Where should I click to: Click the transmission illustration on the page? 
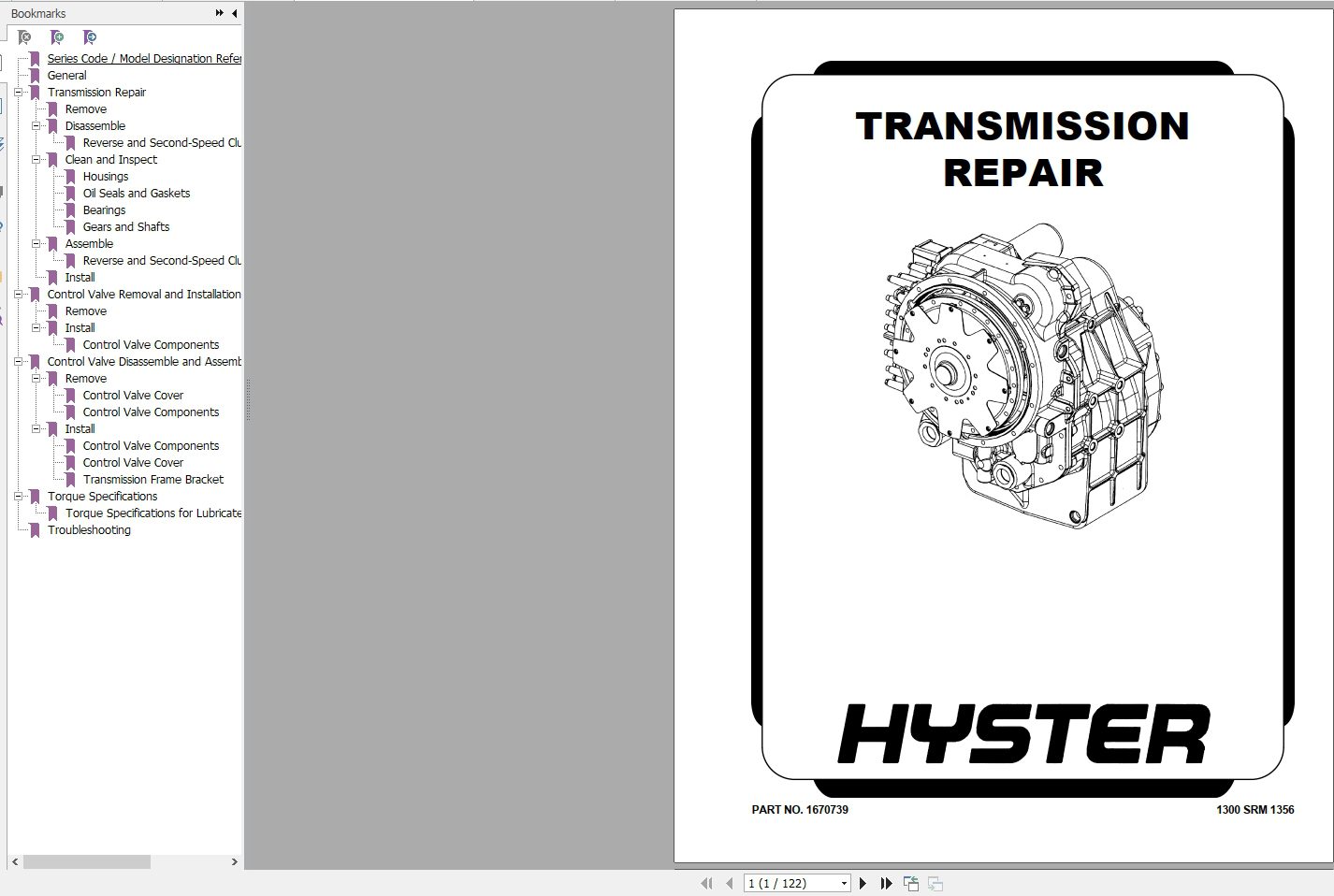[1023, 375]
